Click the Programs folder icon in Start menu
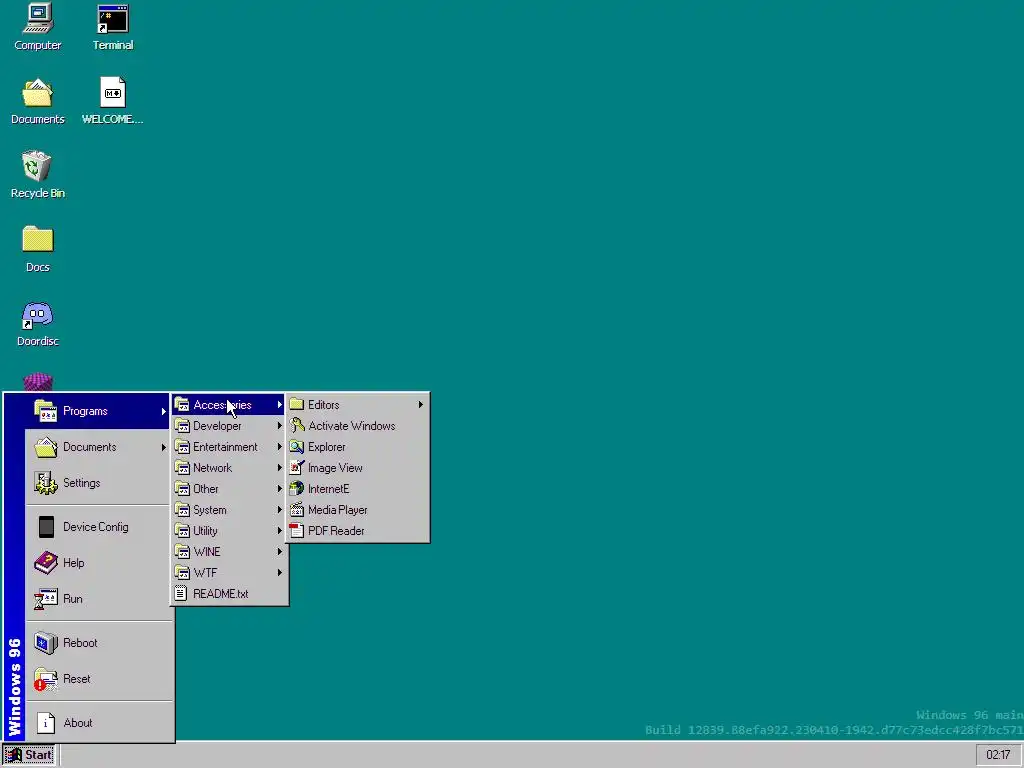This screenshot has height=768, width=1024. pyautogui.click(x=46, y=411)
